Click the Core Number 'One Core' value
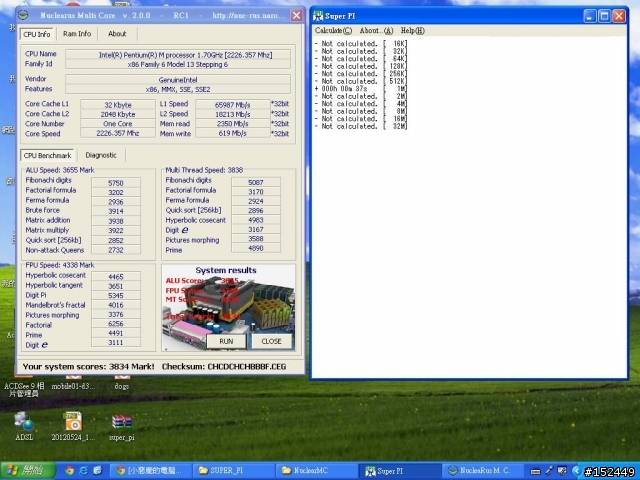Viewport: 640px width, 480px height. tap(118, 124)
